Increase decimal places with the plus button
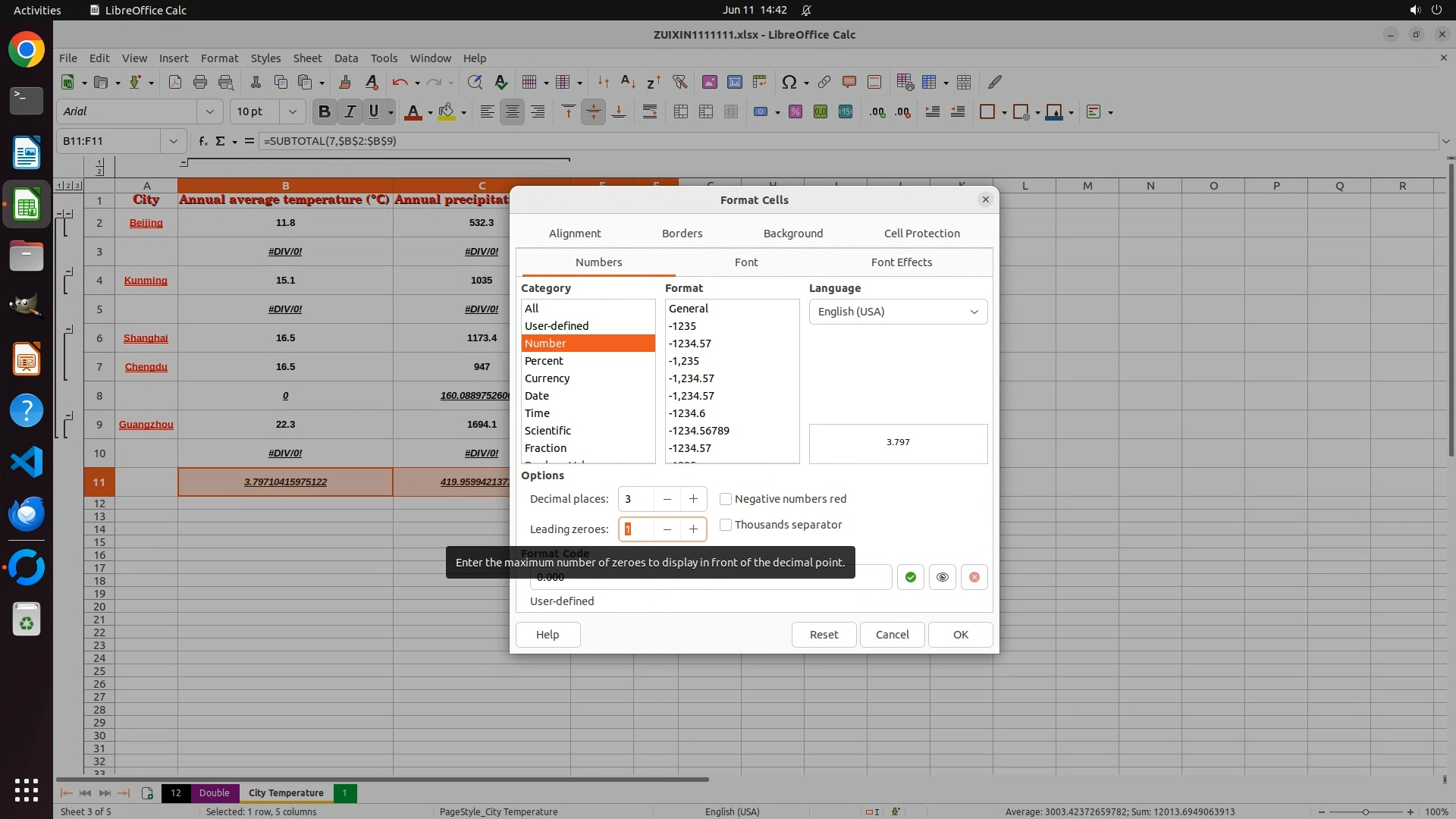Screen dimensions: 1456x819 pos(692,499)
